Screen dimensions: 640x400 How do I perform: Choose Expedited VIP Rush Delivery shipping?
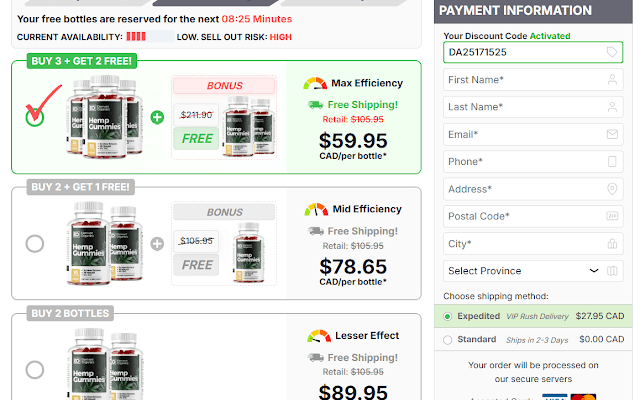pyautogui.click(x=447, y=316)
